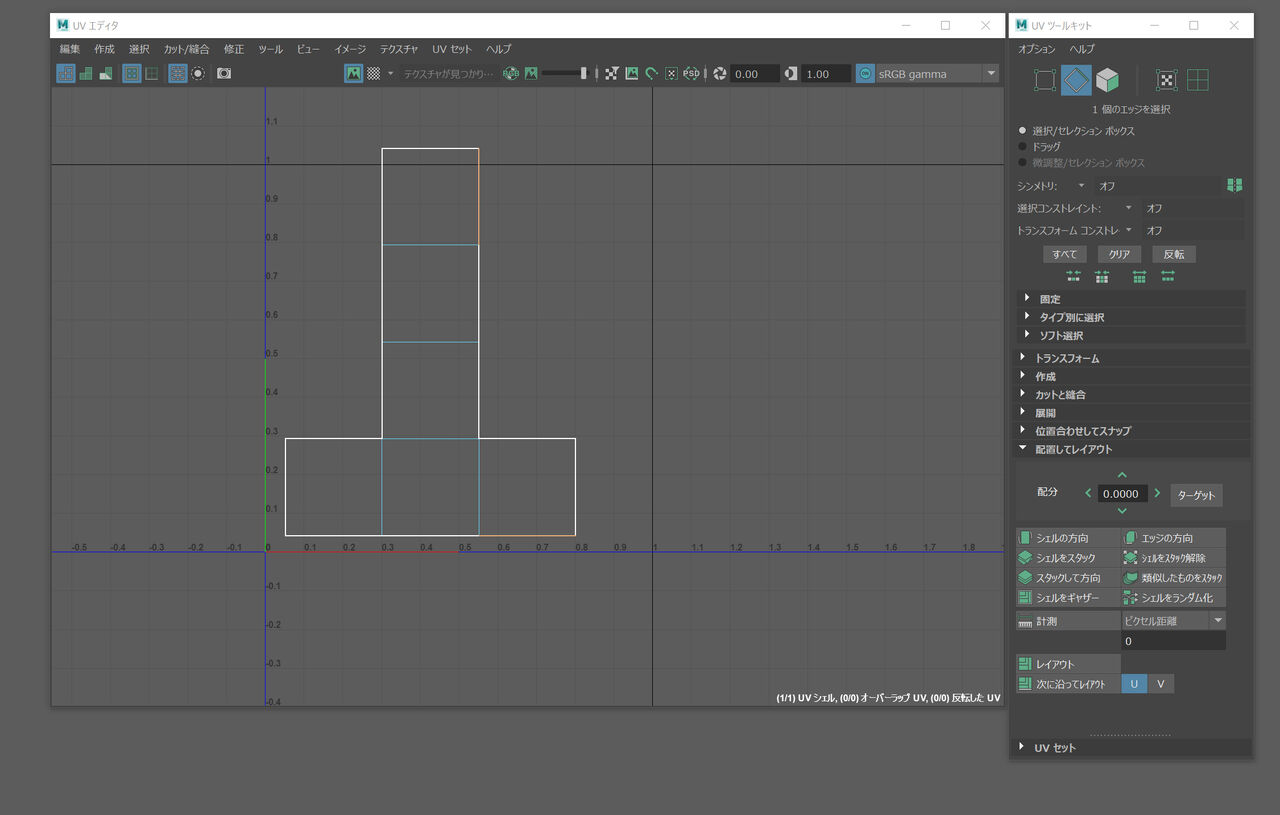This screenshot has width=1280, height=815.
Task: Click the grow selection arrows icon
Action: pyautogui.click(x=1167, y=276)
